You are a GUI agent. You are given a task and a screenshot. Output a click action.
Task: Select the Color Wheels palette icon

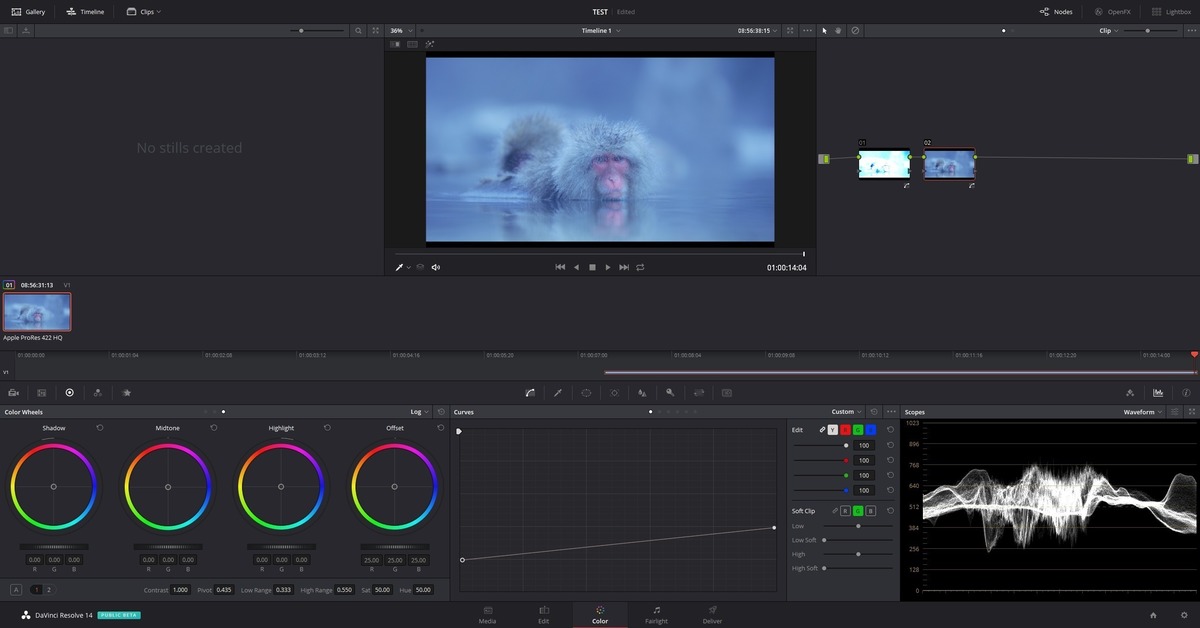point(70,393)
